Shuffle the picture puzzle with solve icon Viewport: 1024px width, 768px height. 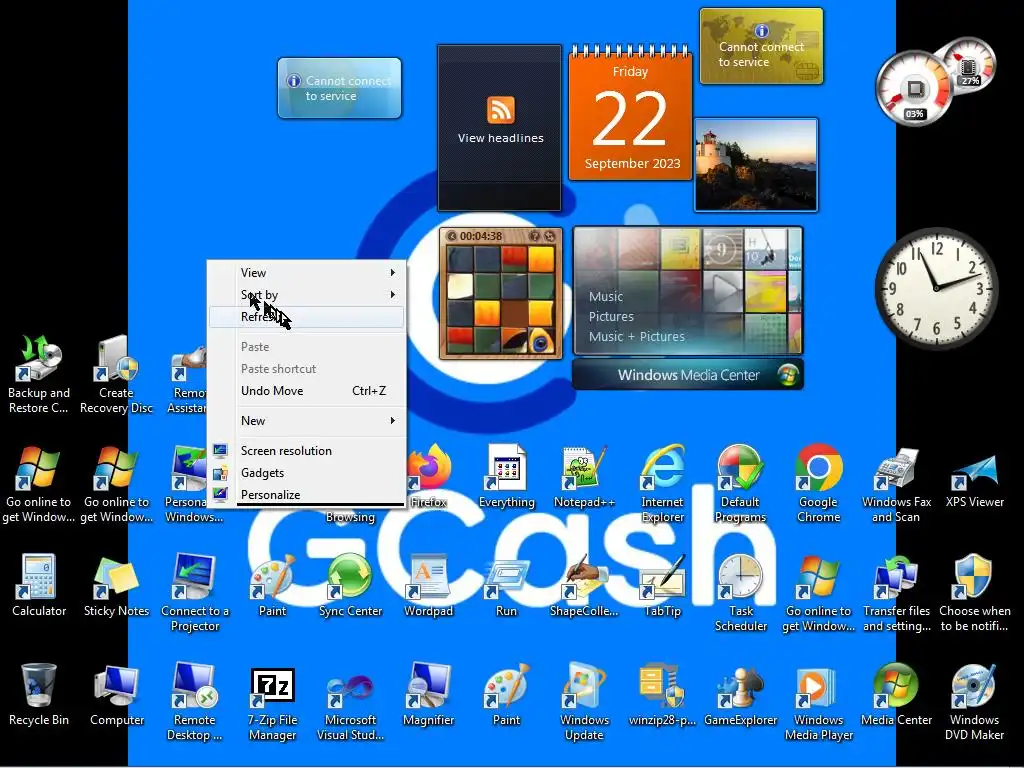(550, 236)
